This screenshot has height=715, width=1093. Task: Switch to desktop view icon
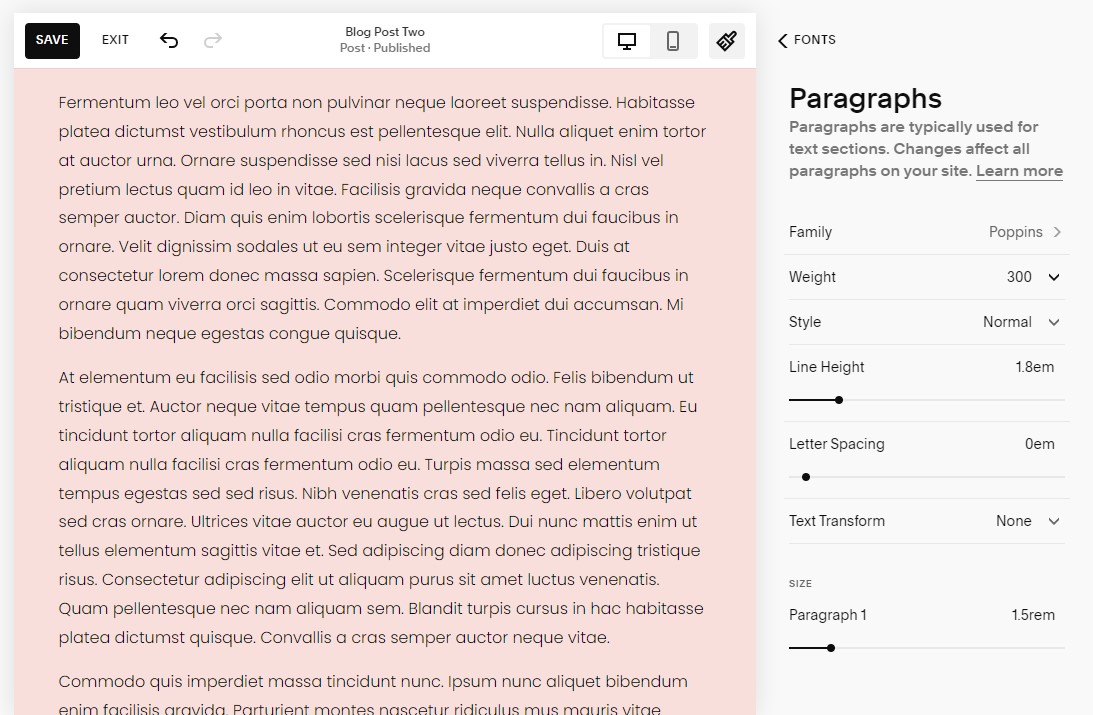[627, 41]
